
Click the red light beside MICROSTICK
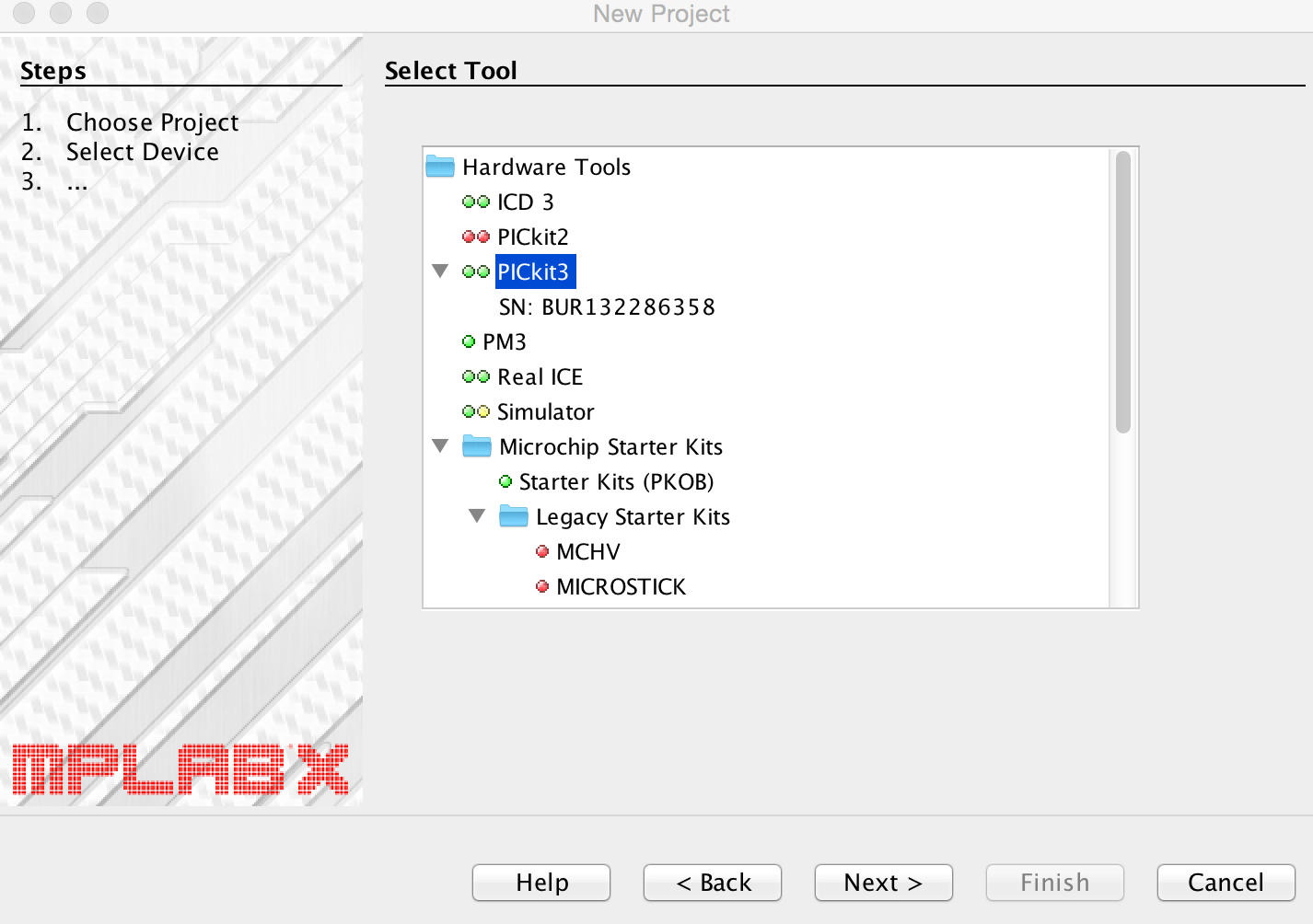pos(542,586)
